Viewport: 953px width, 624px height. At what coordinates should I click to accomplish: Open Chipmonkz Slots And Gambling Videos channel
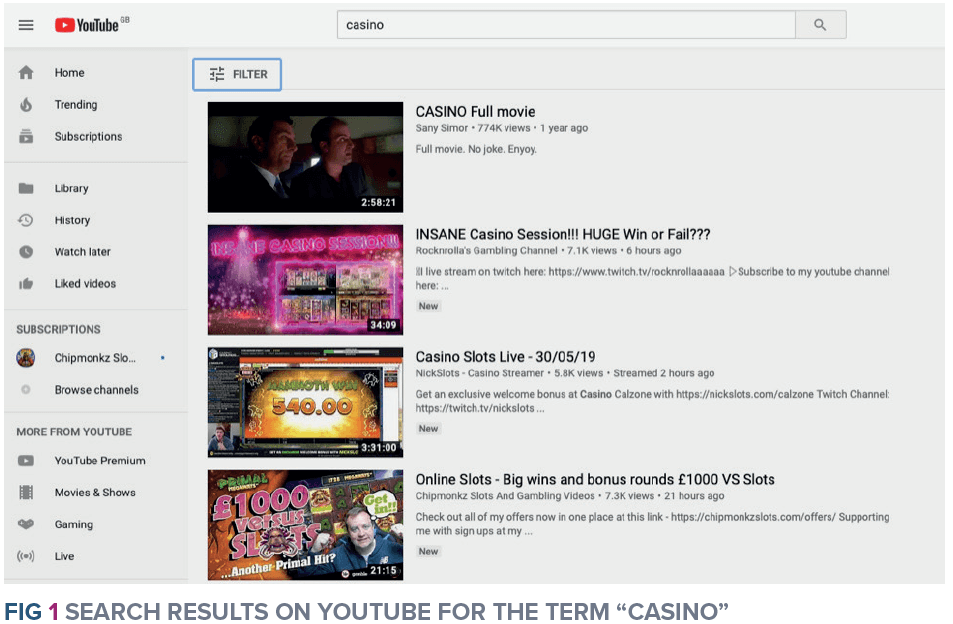[505, 496]
